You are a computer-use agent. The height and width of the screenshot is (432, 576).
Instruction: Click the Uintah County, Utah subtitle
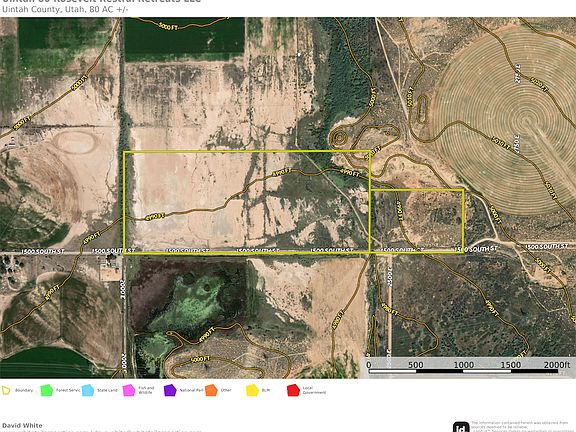(65, 10)
